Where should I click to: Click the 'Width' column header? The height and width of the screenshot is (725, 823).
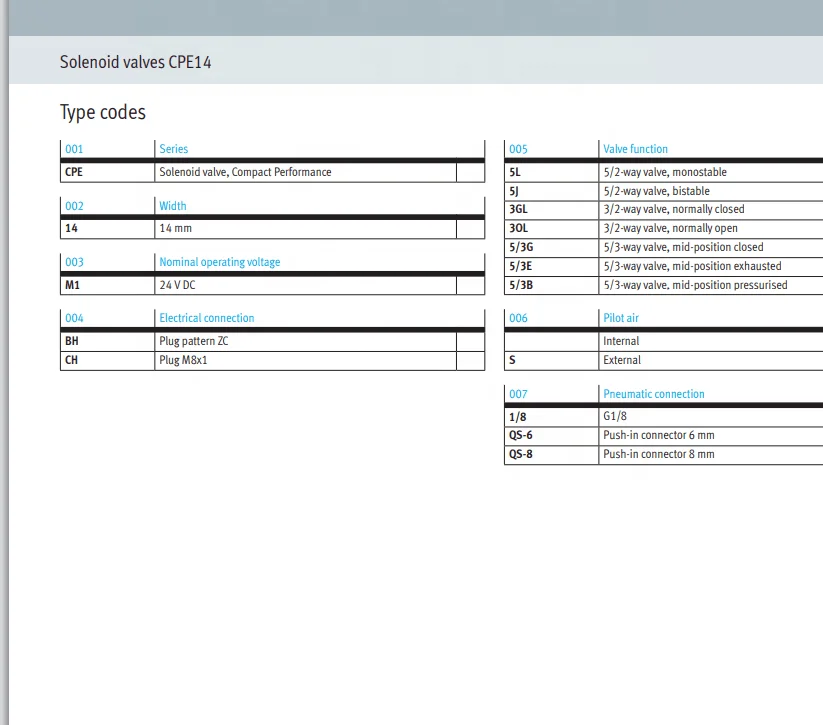pyautogui.click(x=173, y=205)
